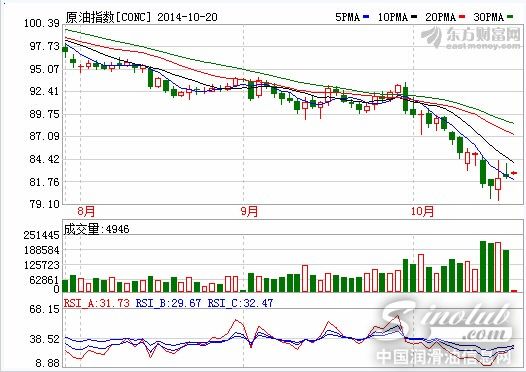Click the 5PMA legend label
This screenshot has width=526, height=372.
pos(348,17)
